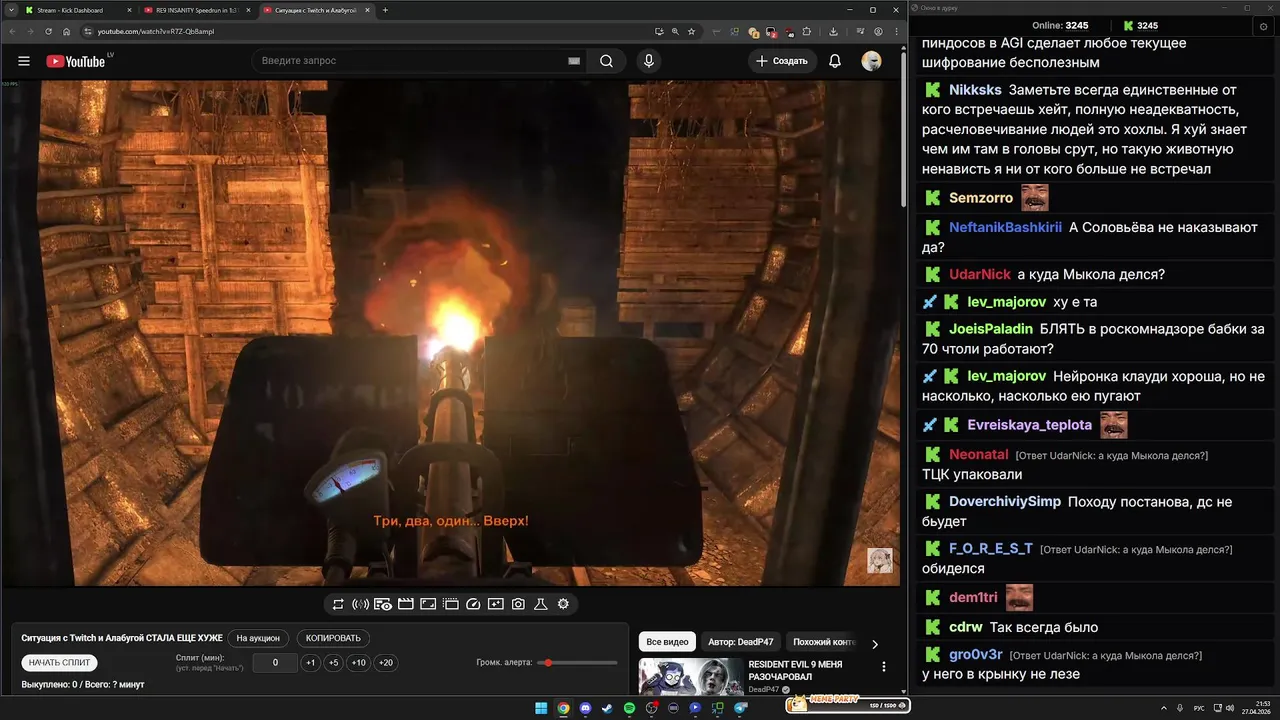This screenshot has height=720, width=1280.
Task: Open three-dot menu for RESIDENT EVIL 9 video
Action: (x=883, y=666)
